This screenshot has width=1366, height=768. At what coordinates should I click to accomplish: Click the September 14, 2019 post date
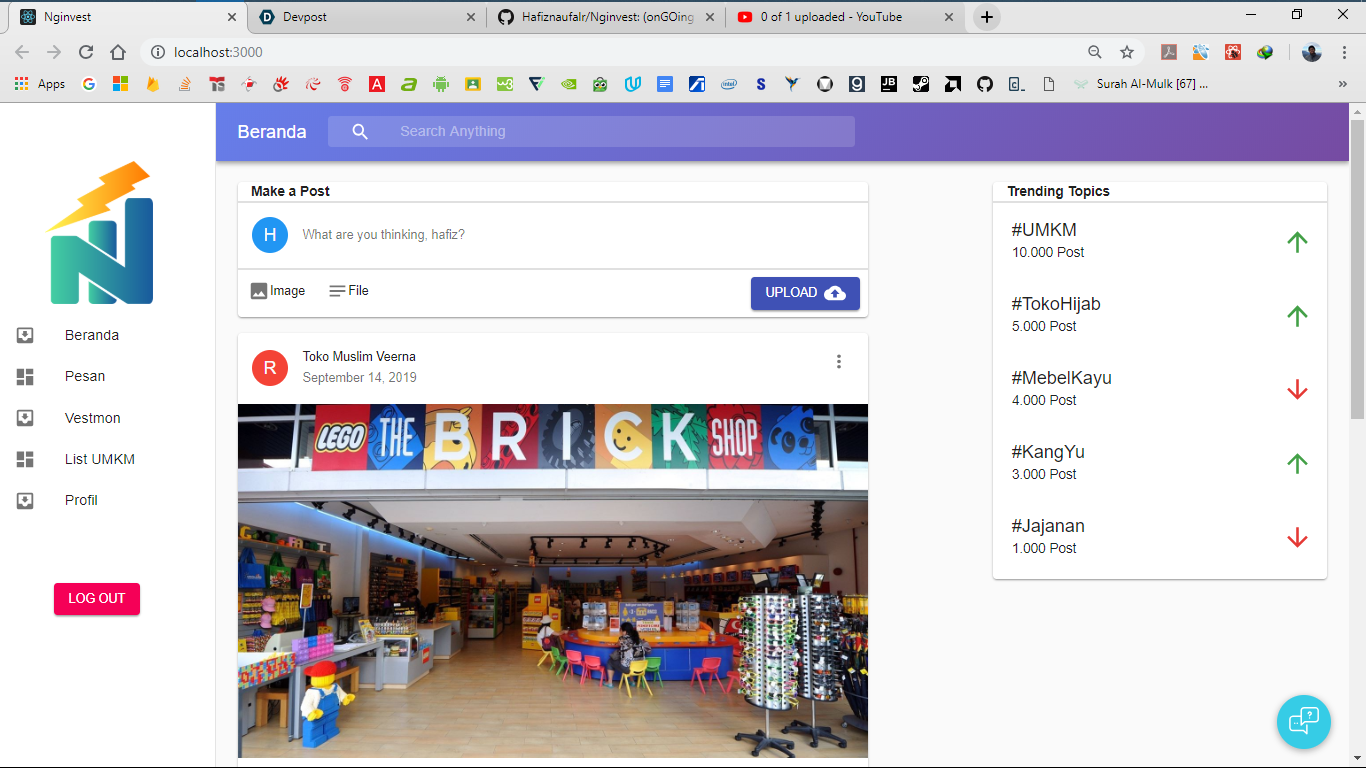pos(359,377)
